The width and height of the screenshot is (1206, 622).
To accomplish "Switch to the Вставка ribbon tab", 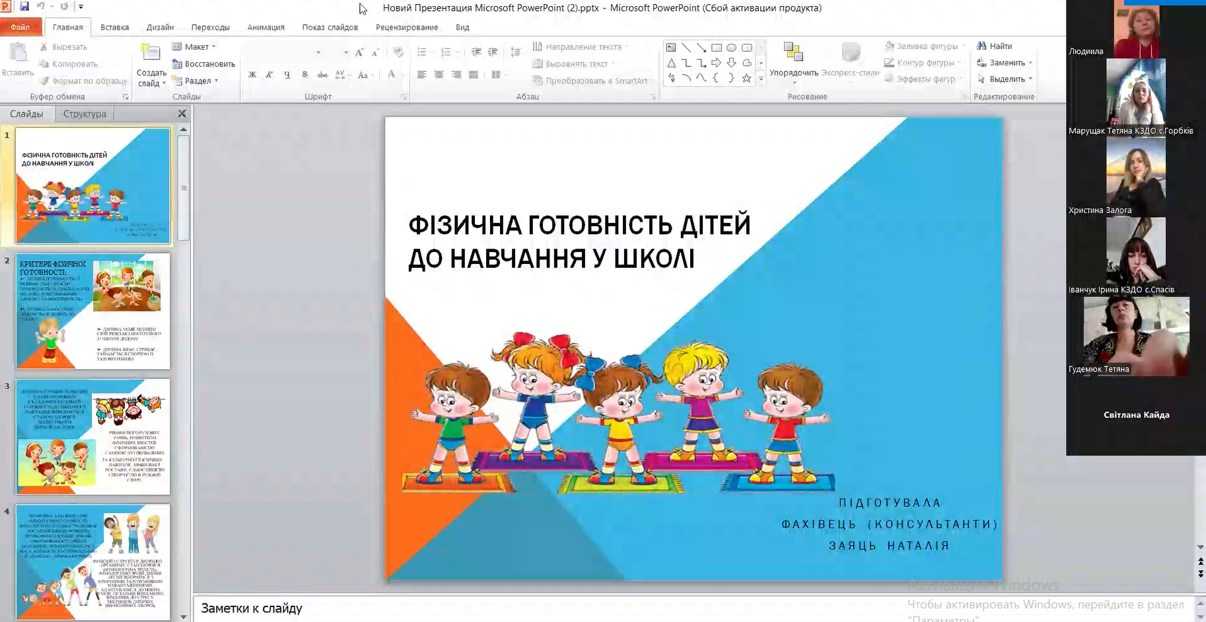I will tap(114, 27).
